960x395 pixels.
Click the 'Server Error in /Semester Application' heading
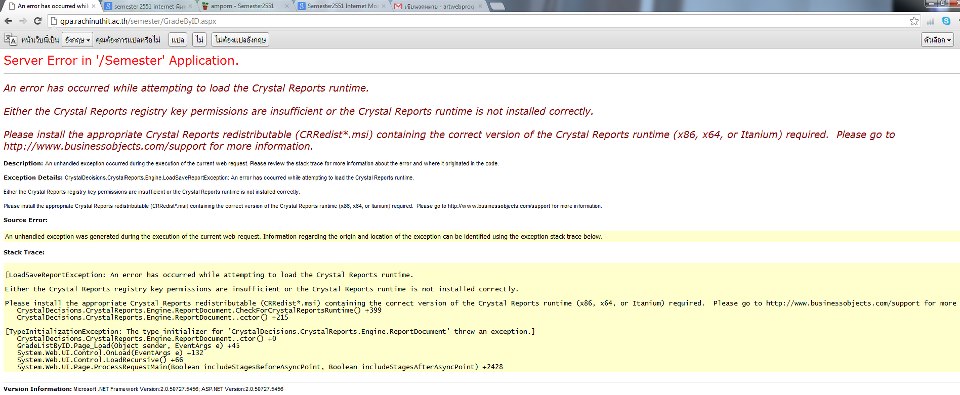(x=121, y=61)
